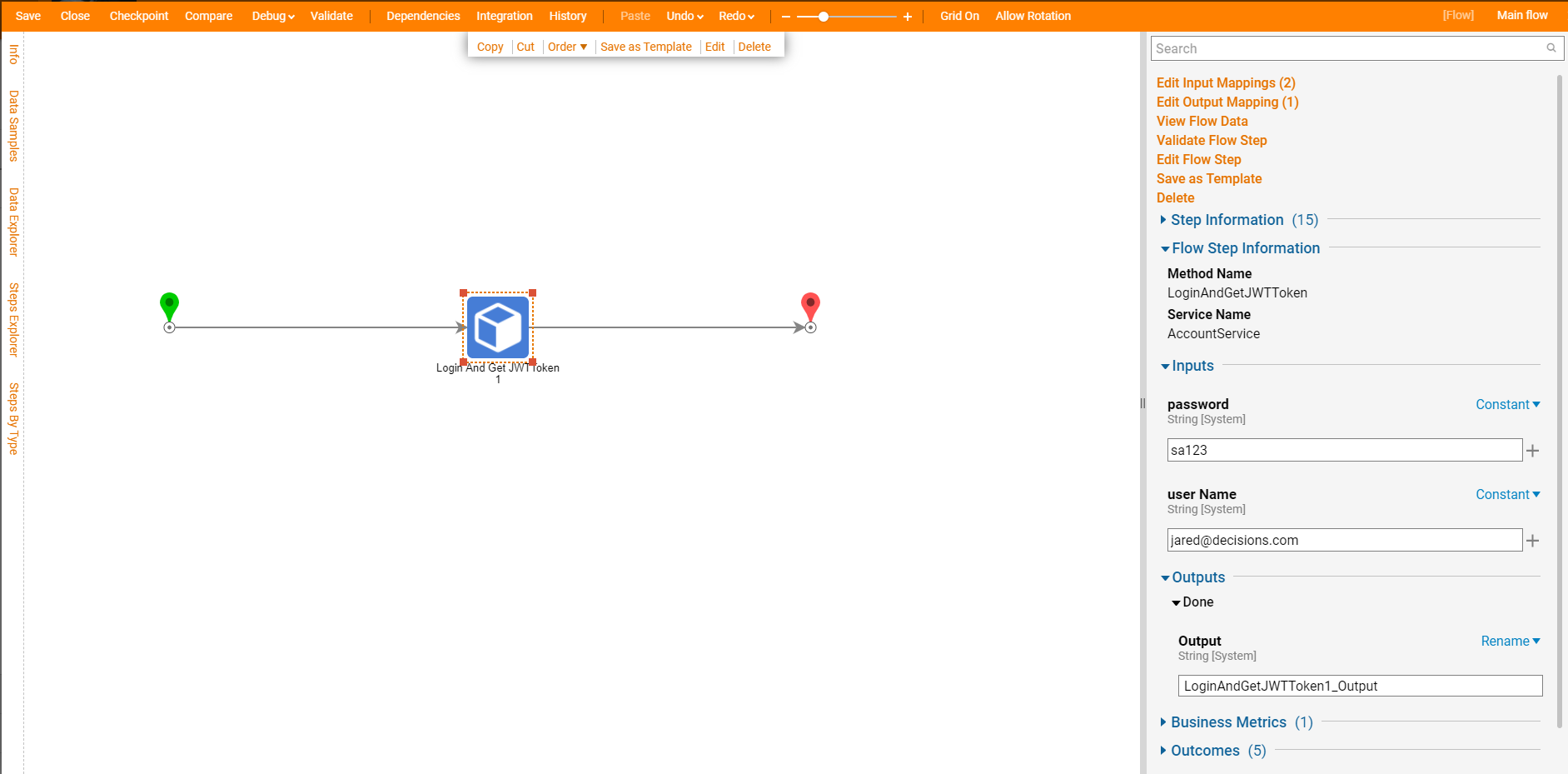Open the Steps By Type side tab

(13, 418)
